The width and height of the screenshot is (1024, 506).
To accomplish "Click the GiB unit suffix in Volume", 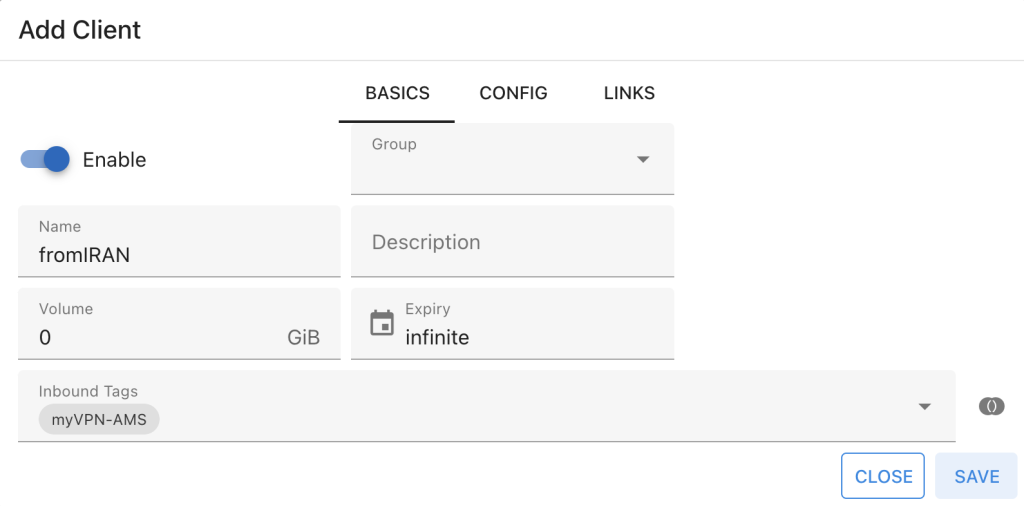I will tap(303, 338).
